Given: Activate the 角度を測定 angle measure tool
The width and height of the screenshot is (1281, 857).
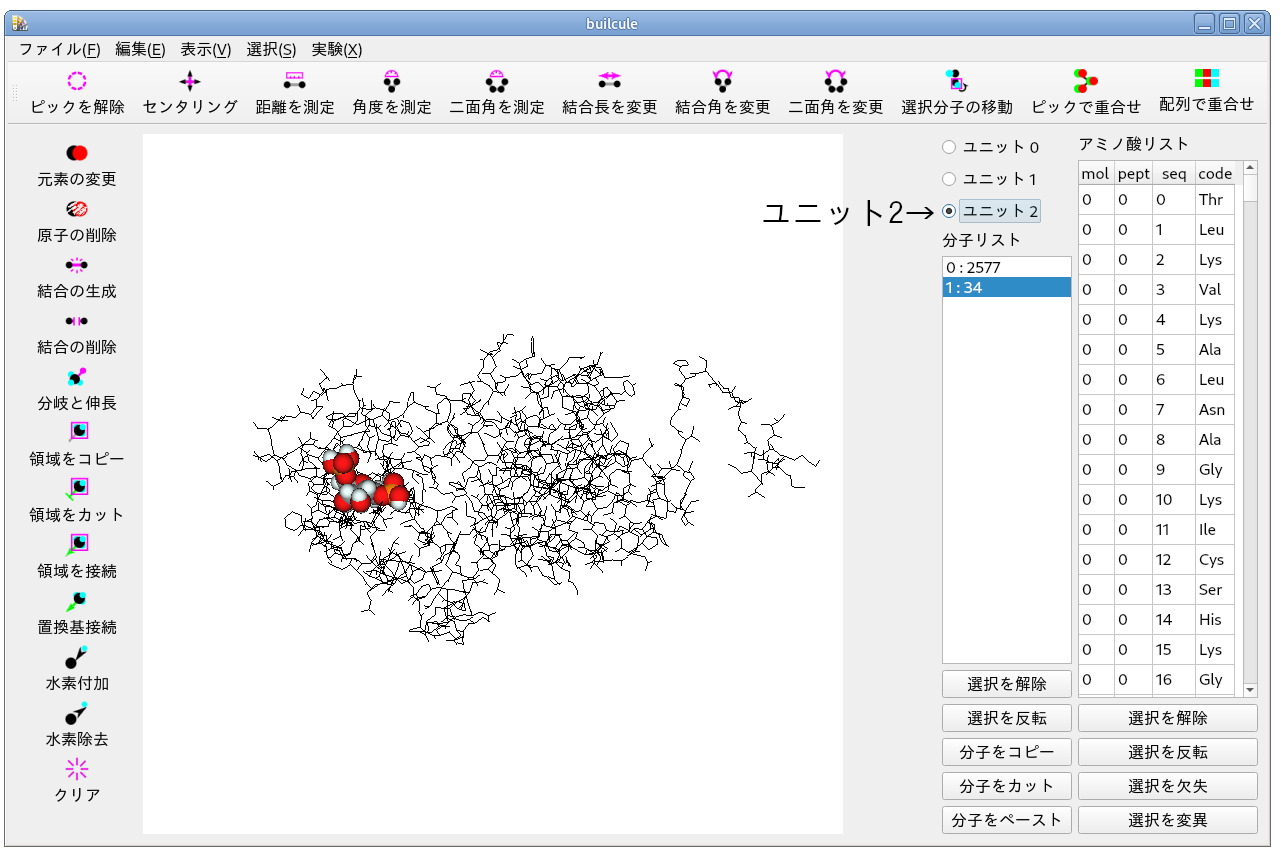Looking at the screenshot, I should pyautogui.click(x=391, y=83).
